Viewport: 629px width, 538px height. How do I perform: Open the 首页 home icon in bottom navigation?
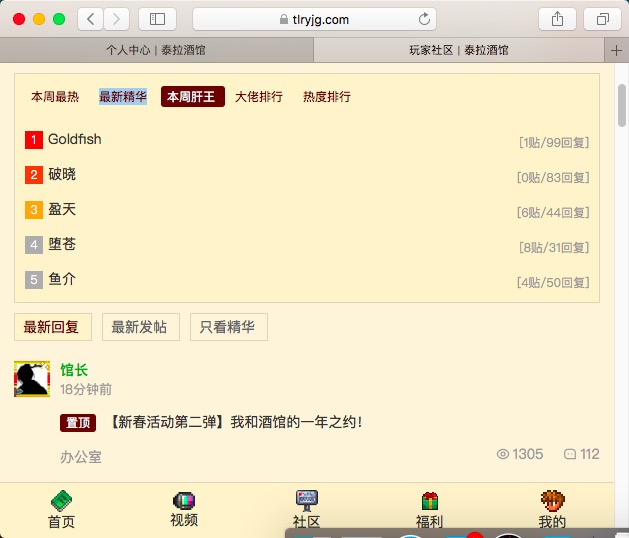pyautogui.click(x=61, y=500)
